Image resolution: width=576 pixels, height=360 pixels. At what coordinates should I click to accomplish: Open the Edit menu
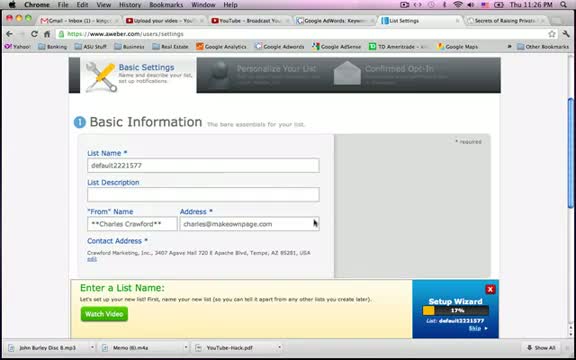pos(82,5)
